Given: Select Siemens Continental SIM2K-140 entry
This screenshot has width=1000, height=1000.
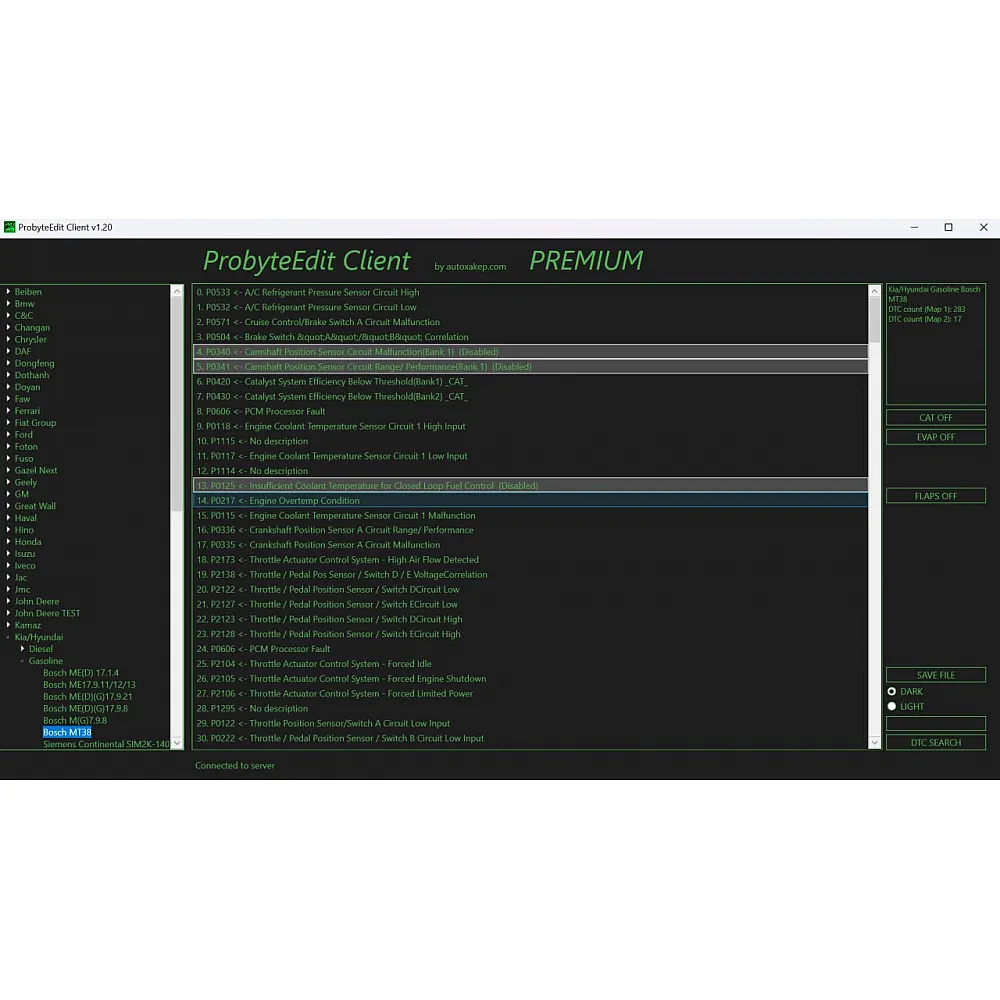Looking at the screenshot, I should point(105,744).
